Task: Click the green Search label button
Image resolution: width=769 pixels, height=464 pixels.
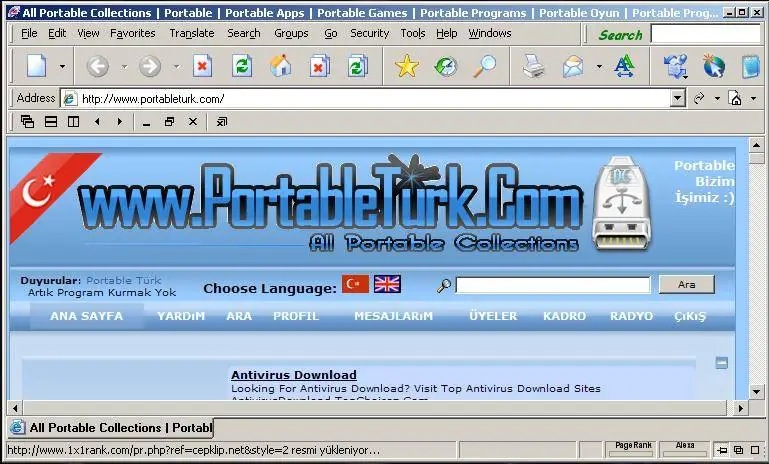Action: (620, 35)
